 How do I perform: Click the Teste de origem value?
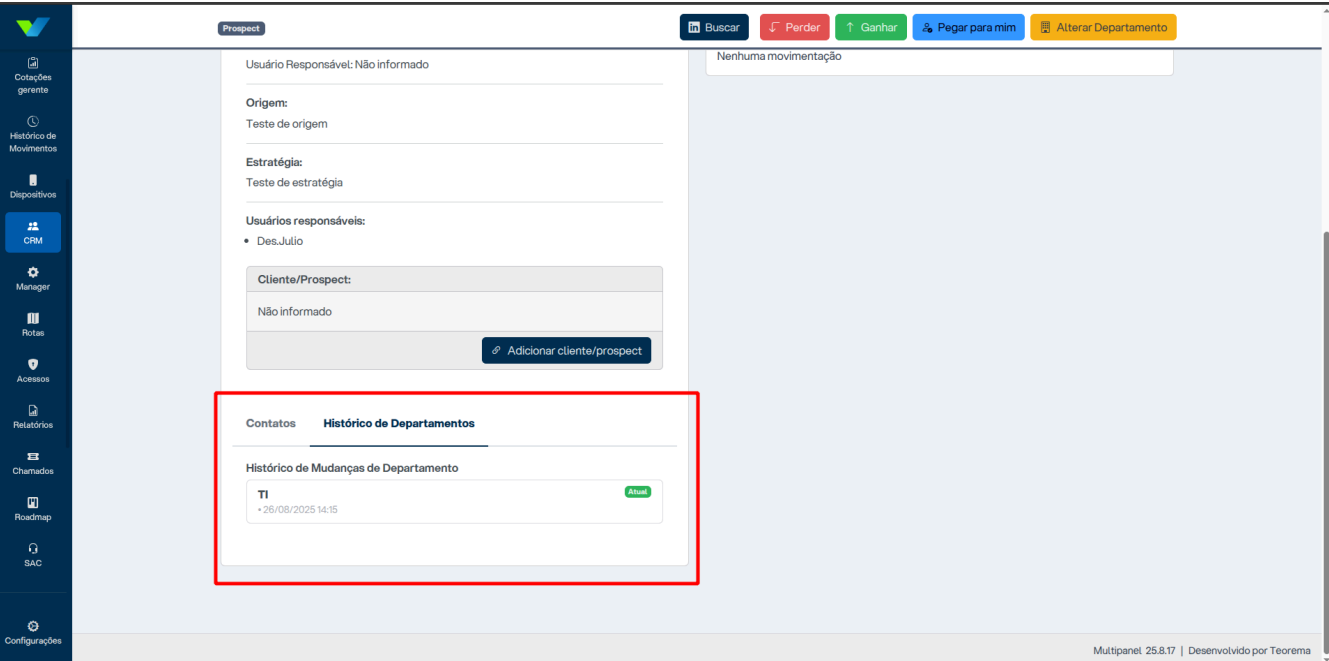[x=287, y=124]
